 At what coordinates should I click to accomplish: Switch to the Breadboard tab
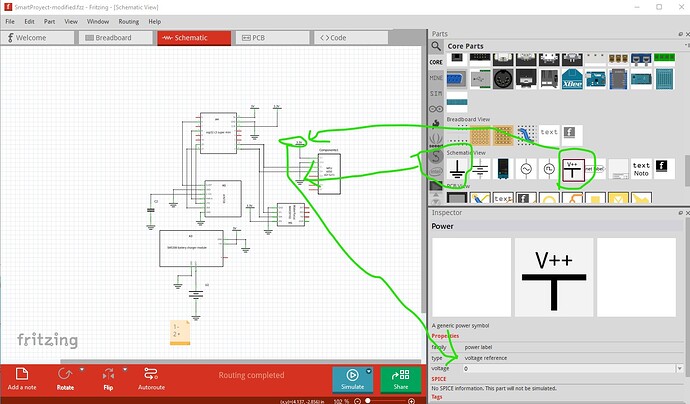[117, 38]
